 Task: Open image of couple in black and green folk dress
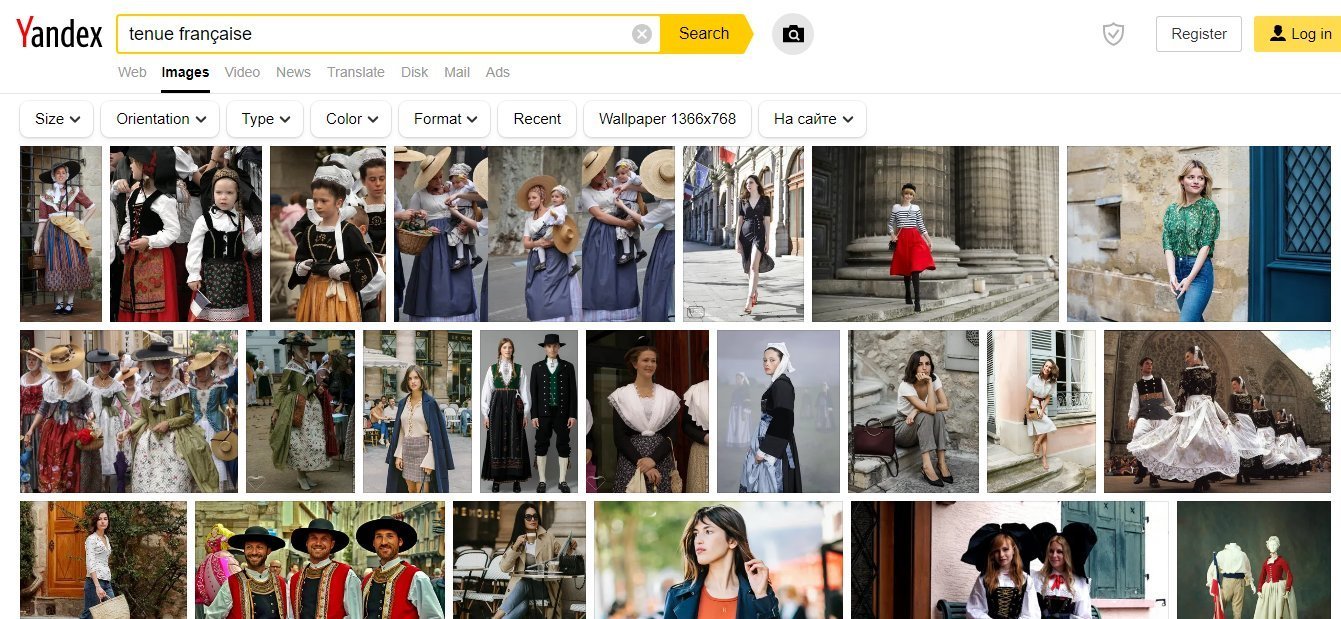529,412
